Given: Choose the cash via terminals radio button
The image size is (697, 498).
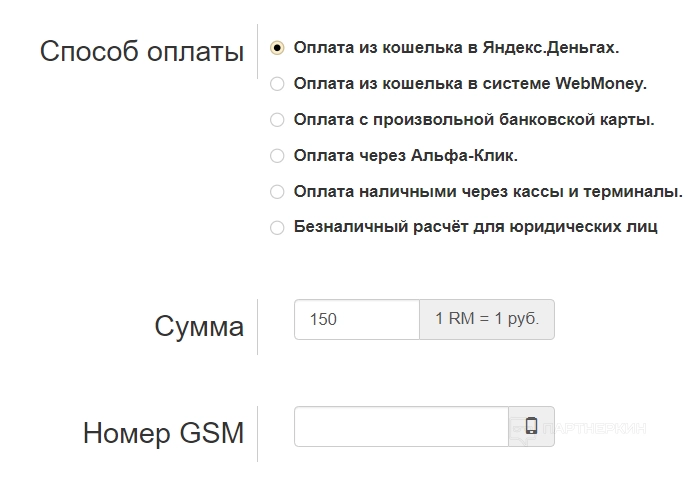Looking at the screenshot, I should coord(277,192).
